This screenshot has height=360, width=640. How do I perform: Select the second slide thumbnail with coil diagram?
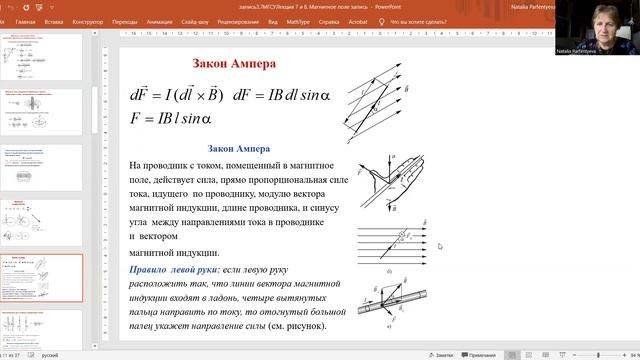[x=42, y=112]
